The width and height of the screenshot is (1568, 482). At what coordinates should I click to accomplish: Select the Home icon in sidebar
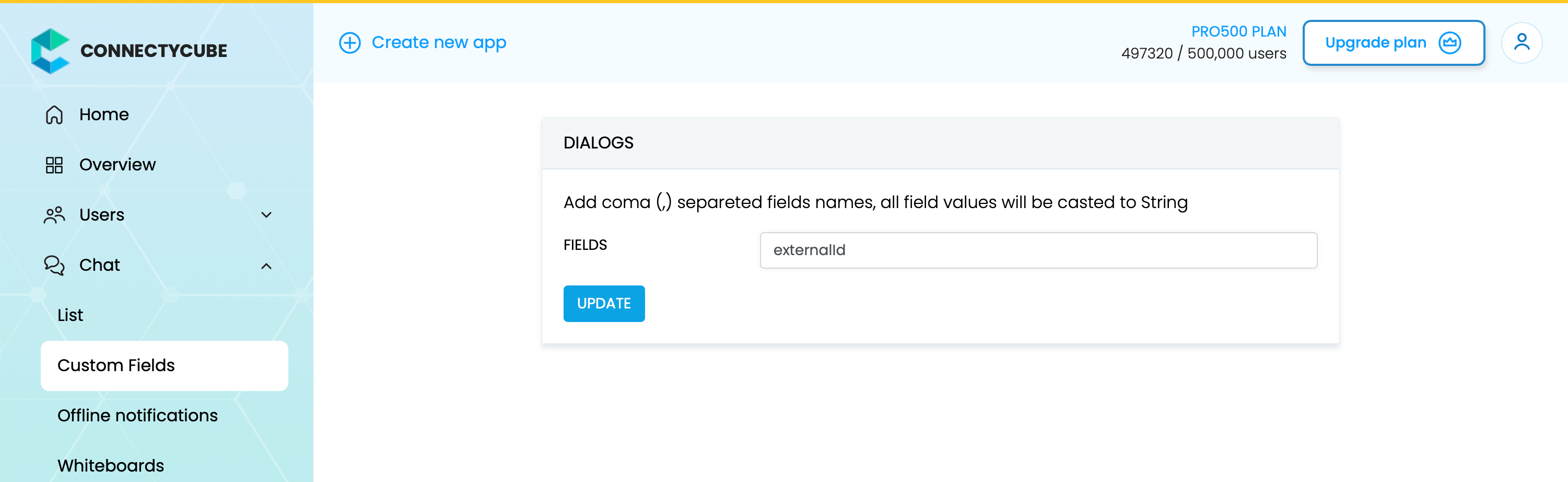[54, 114]
